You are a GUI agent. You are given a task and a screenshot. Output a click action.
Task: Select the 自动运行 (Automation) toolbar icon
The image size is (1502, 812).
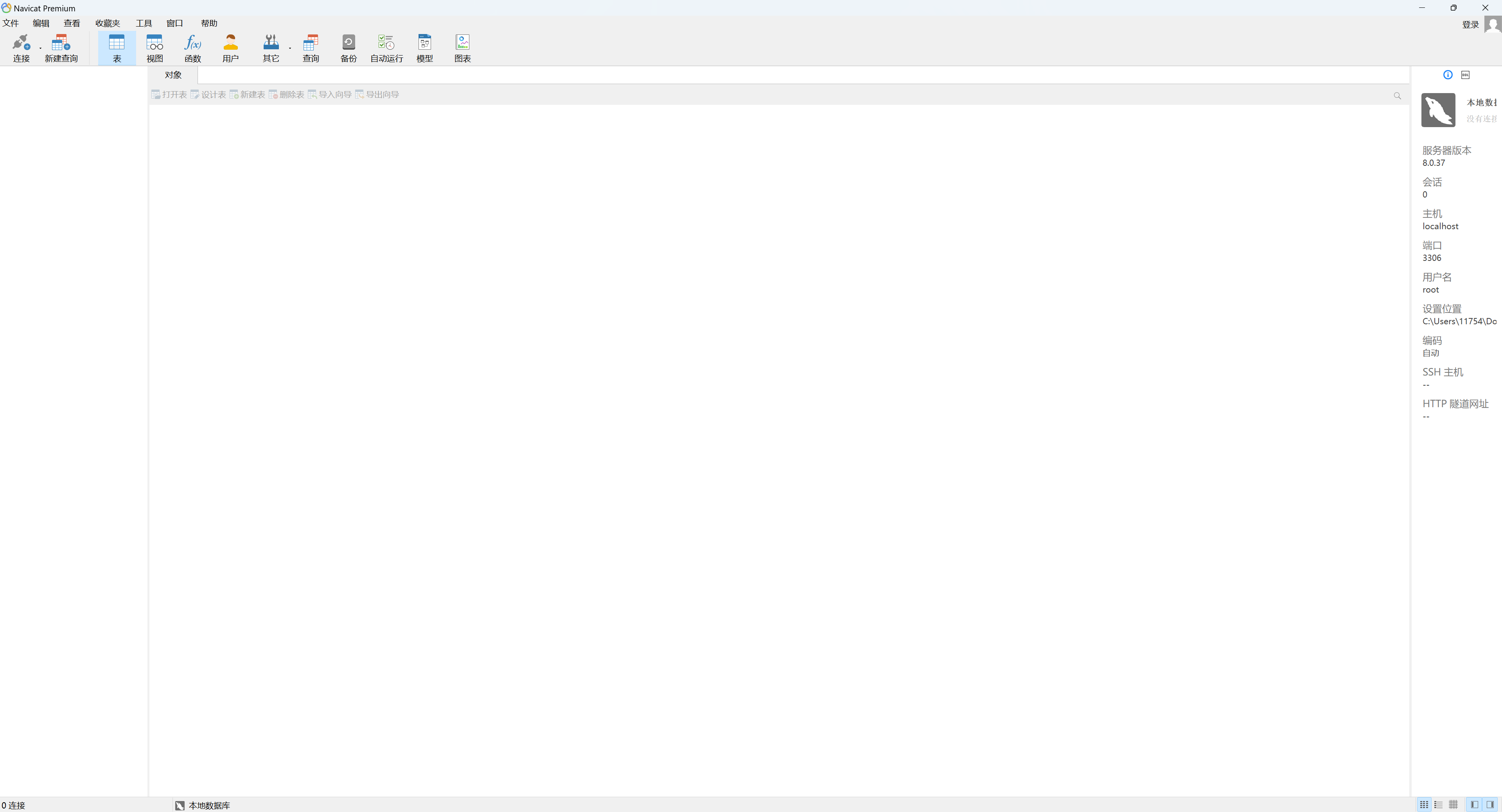click(x=386, y=48)
